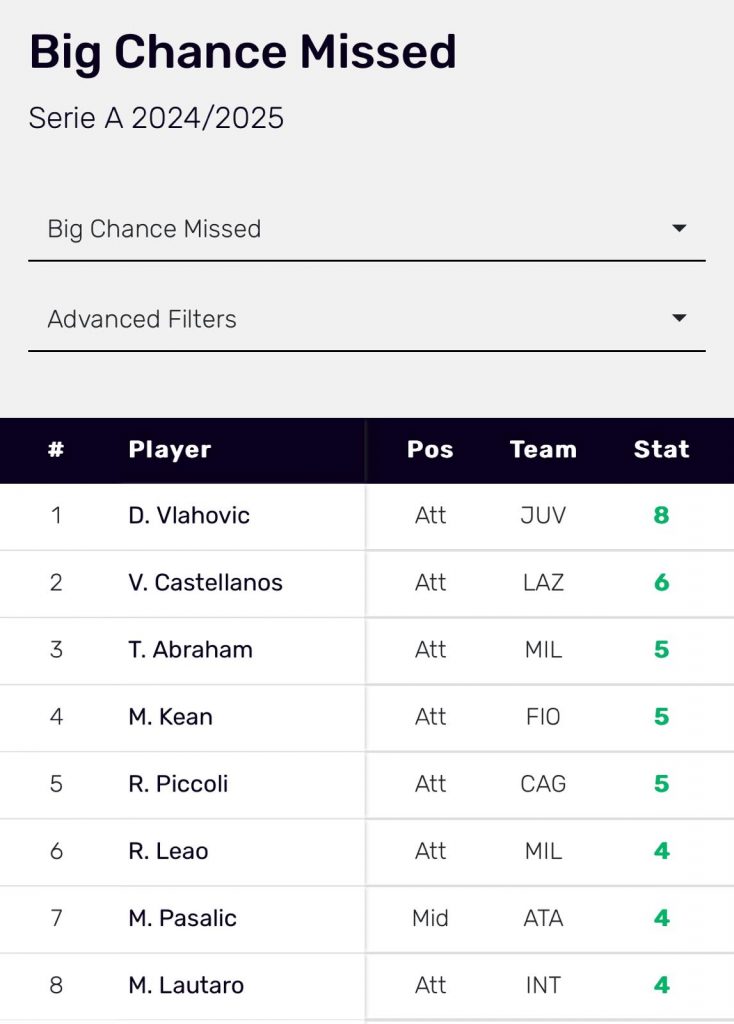
Task: Select R. Piccoli player row
Action: (x=178, y=784)
